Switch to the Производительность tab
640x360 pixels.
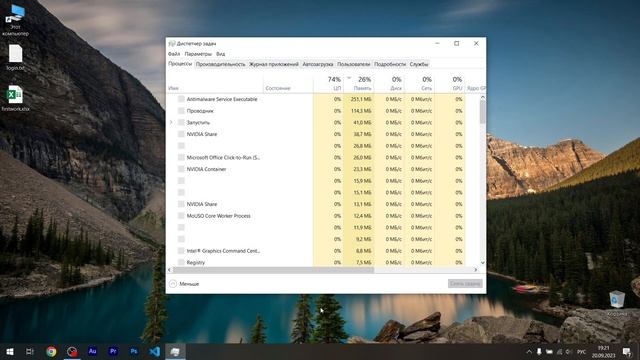220,64
